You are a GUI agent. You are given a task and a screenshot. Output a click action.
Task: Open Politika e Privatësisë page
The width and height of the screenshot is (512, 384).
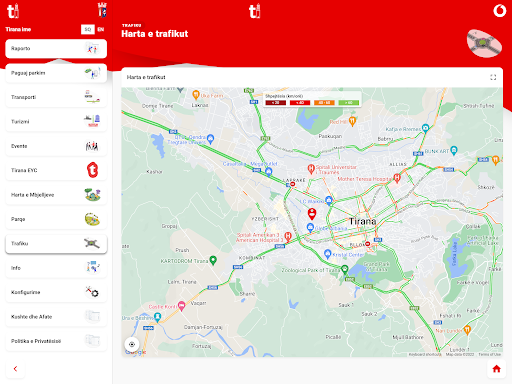tap(56, 341)
